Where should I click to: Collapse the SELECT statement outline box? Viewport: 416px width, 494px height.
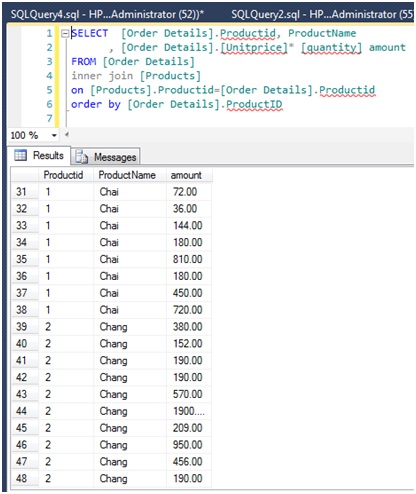pos(65,33)
